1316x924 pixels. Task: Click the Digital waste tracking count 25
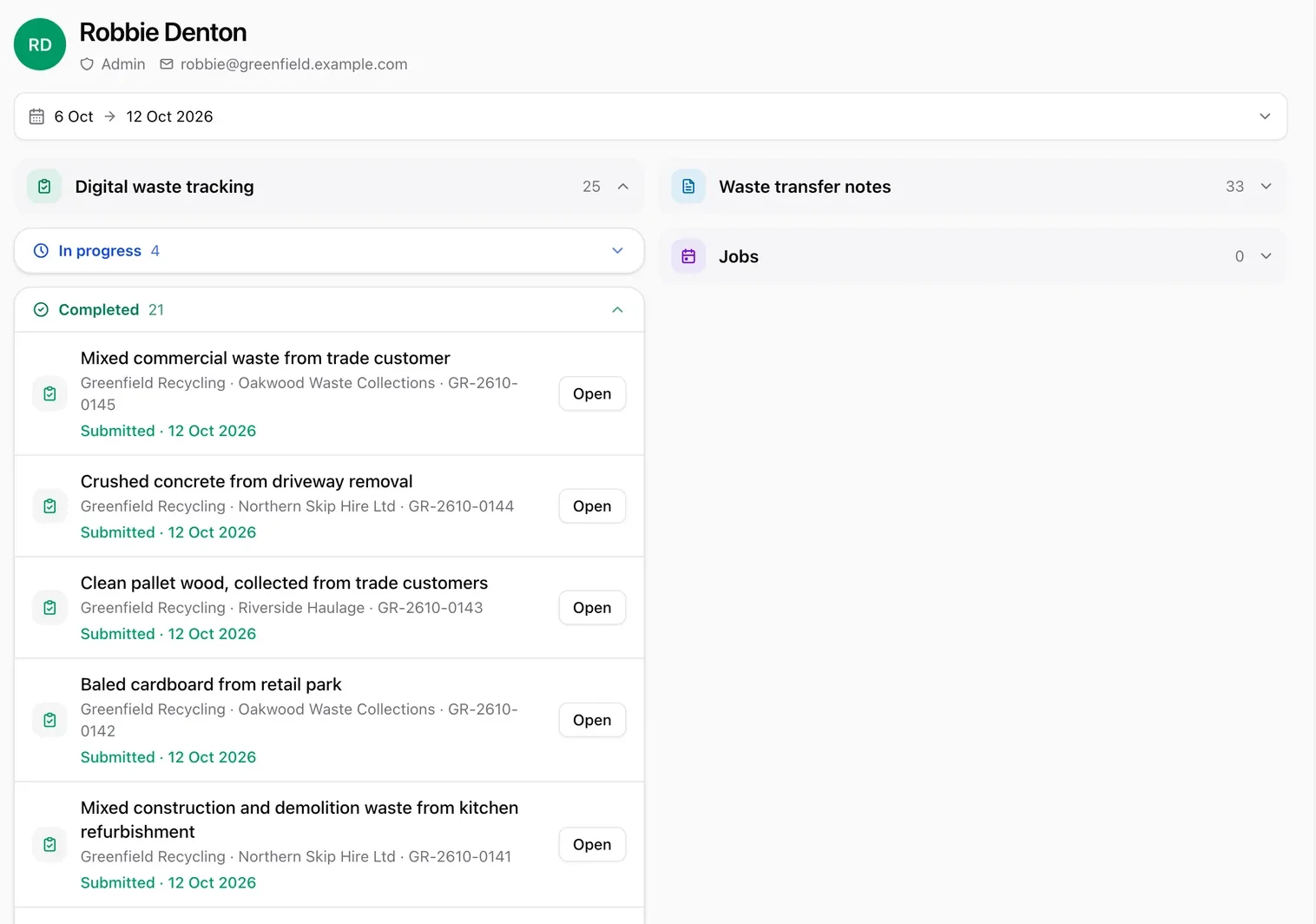point(591,187)
